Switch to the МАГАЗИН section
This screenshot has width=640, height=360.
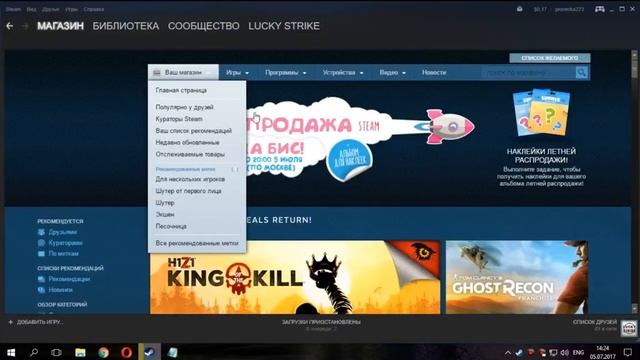(x=60, y=26)
